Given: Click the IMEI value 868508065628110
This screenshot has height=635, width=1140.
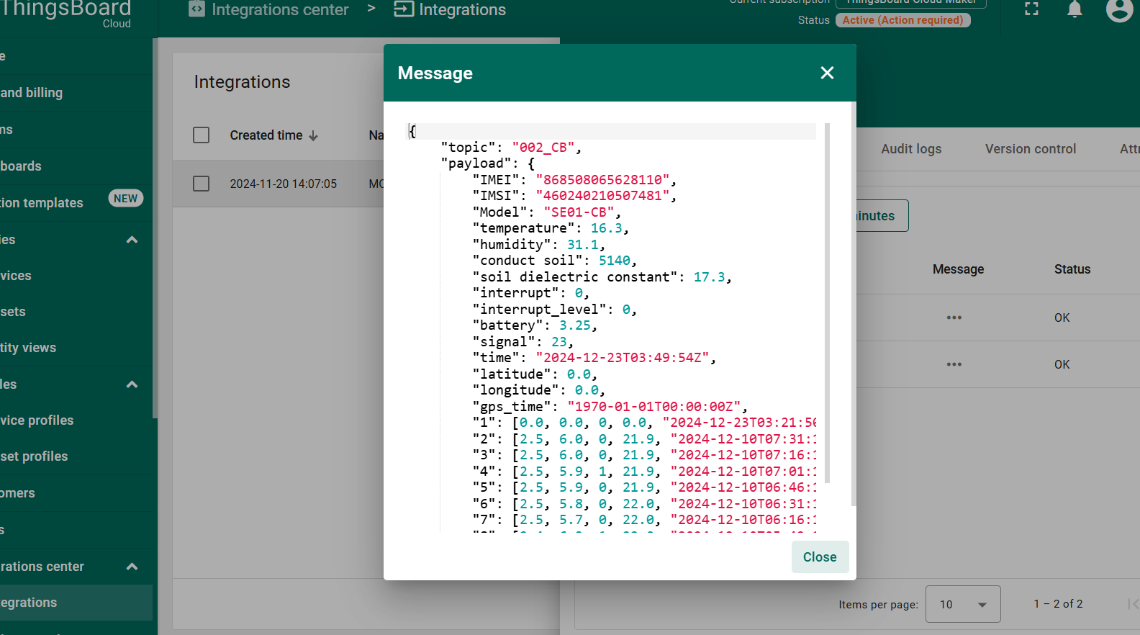Looking at the screenshot, I should (602, 180).
